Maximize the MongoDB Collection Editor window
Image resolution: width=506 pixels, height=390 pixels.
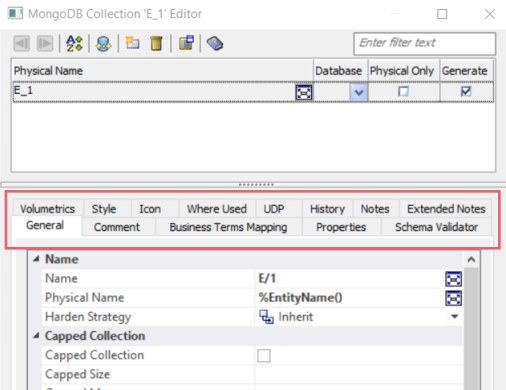pyautogui.click(x=442, y=14)
